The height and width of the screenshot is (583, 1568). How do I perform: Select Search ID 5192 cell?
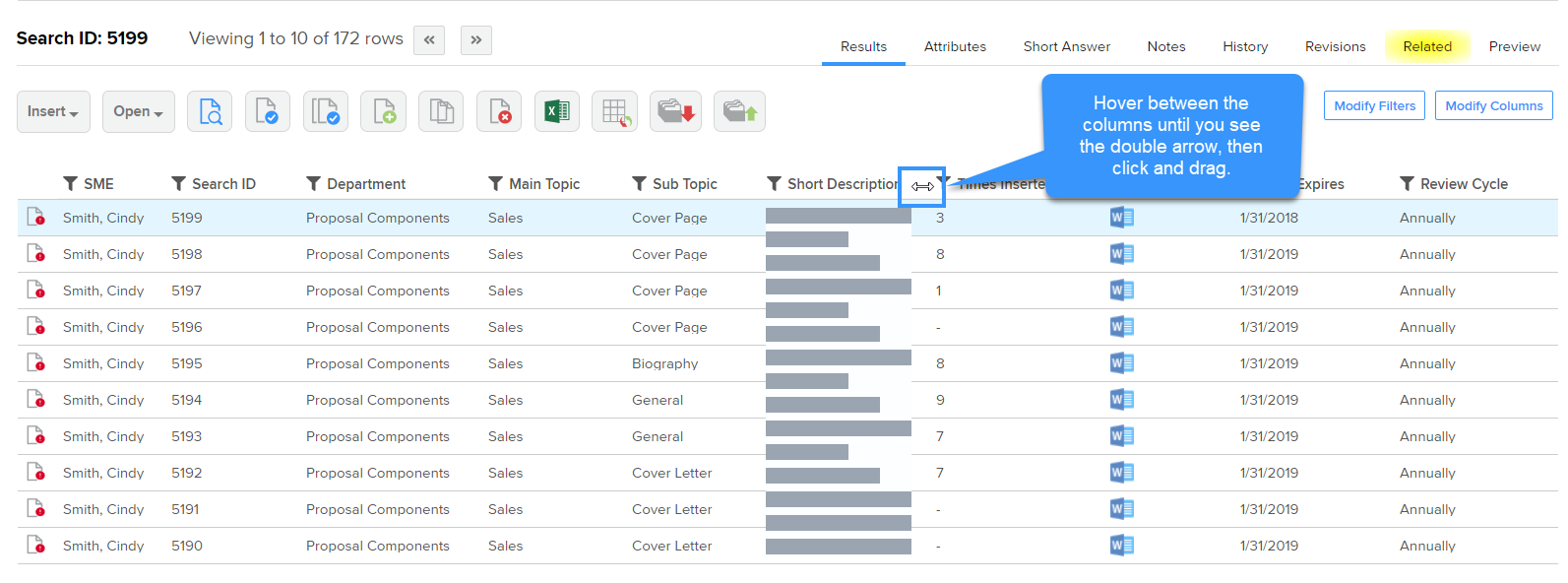(187, 473)
